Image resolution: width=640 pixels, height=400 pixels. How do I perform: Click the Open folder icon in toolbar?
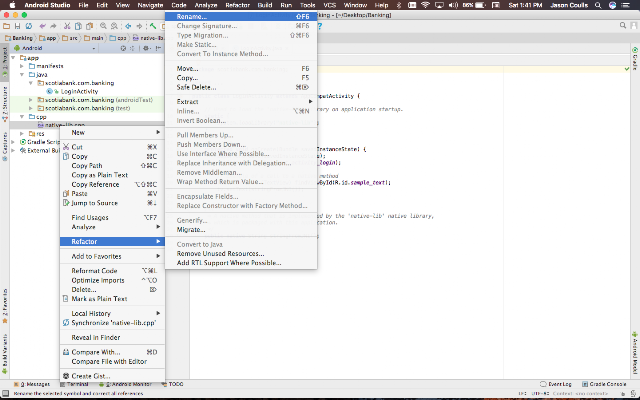point(6,26)
